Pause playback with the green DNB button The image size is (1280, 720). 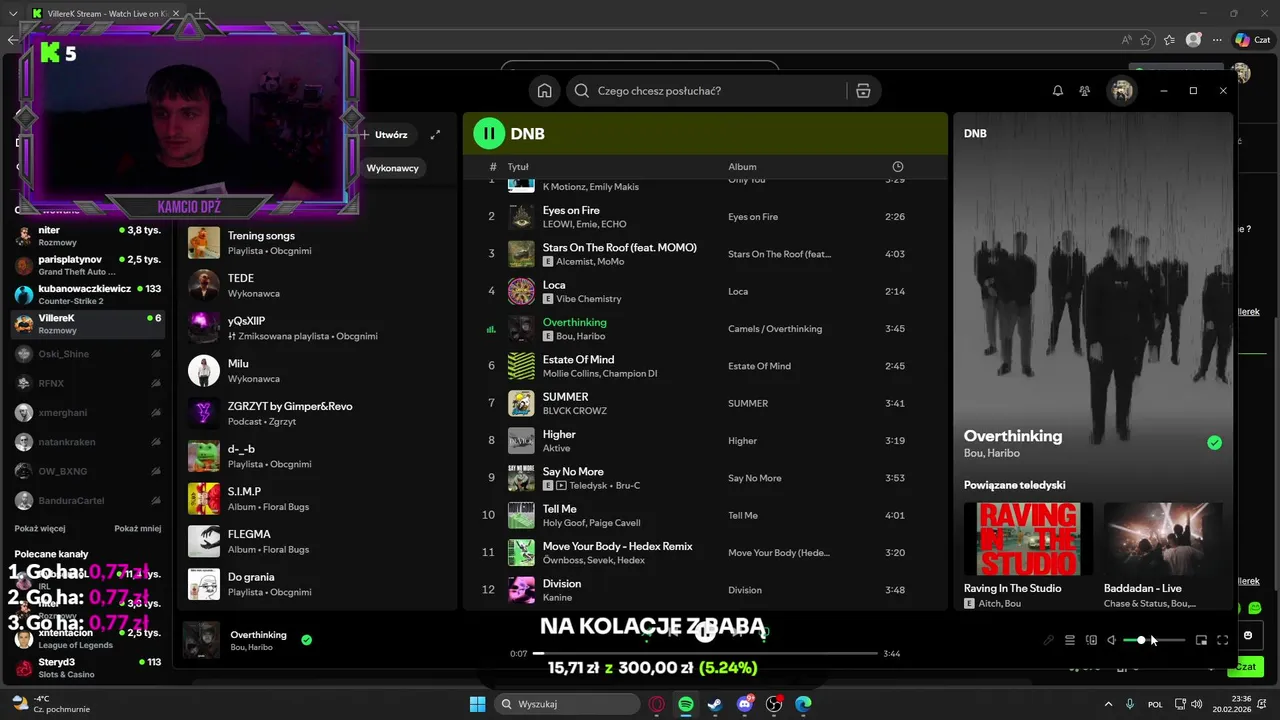coord(489,133)
